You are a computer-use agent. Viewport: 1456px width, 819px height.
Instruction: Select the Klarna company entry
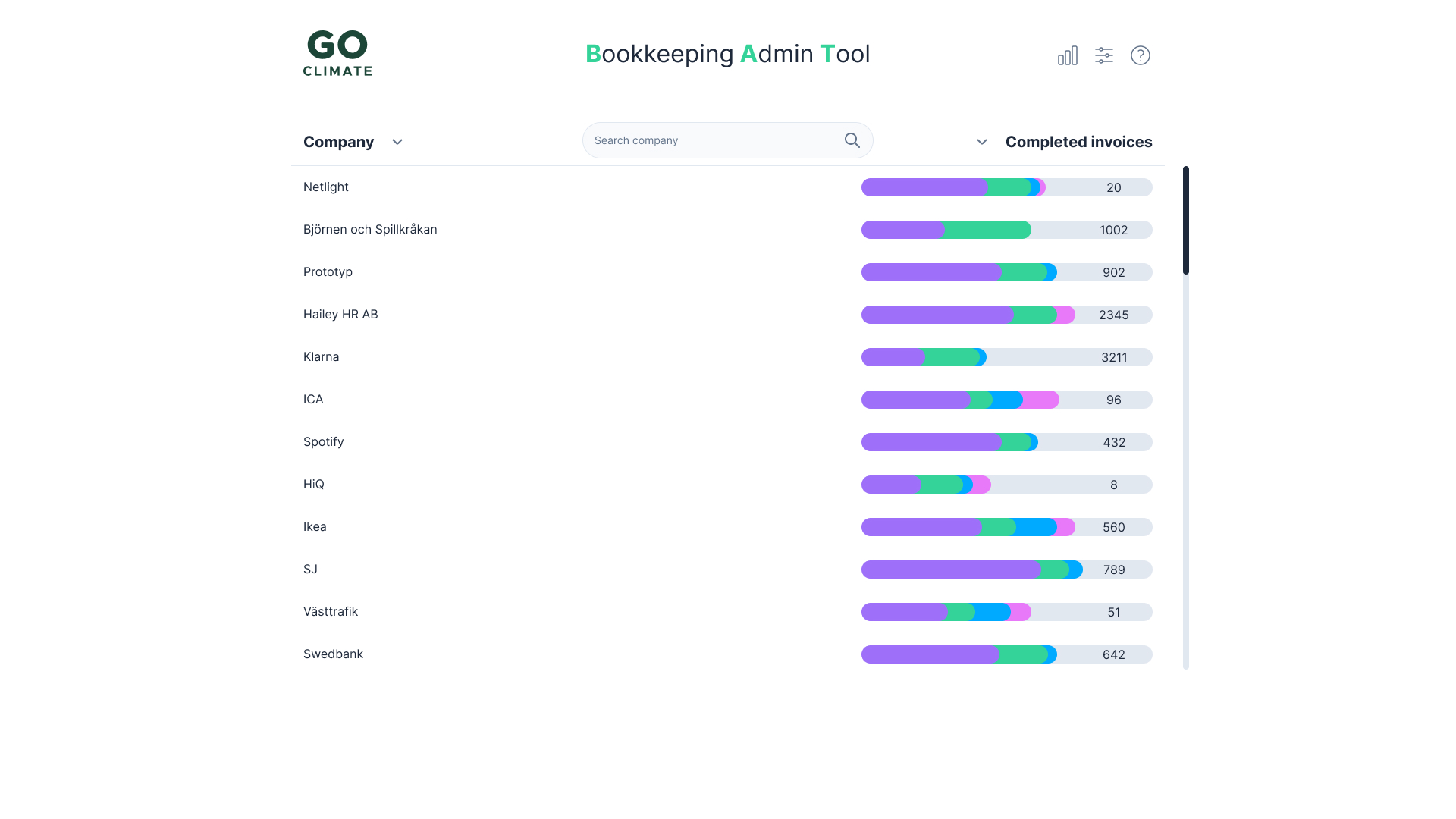click(321, 356)
